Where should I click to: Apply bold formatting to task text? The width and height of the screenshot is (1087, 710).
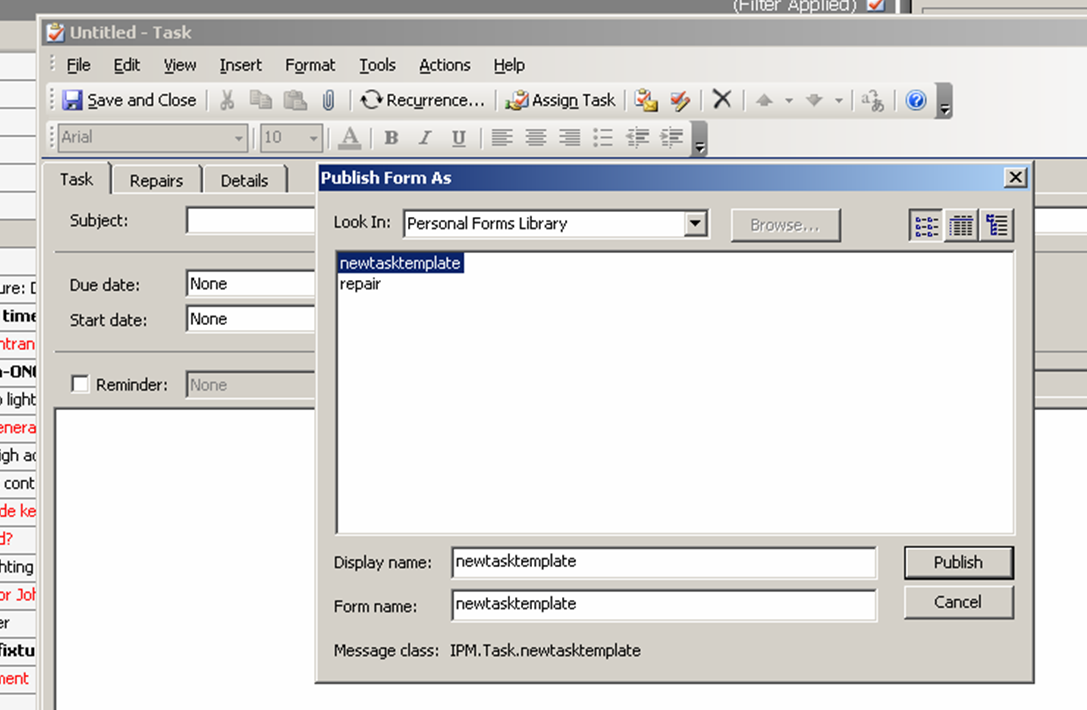point(390,138)
